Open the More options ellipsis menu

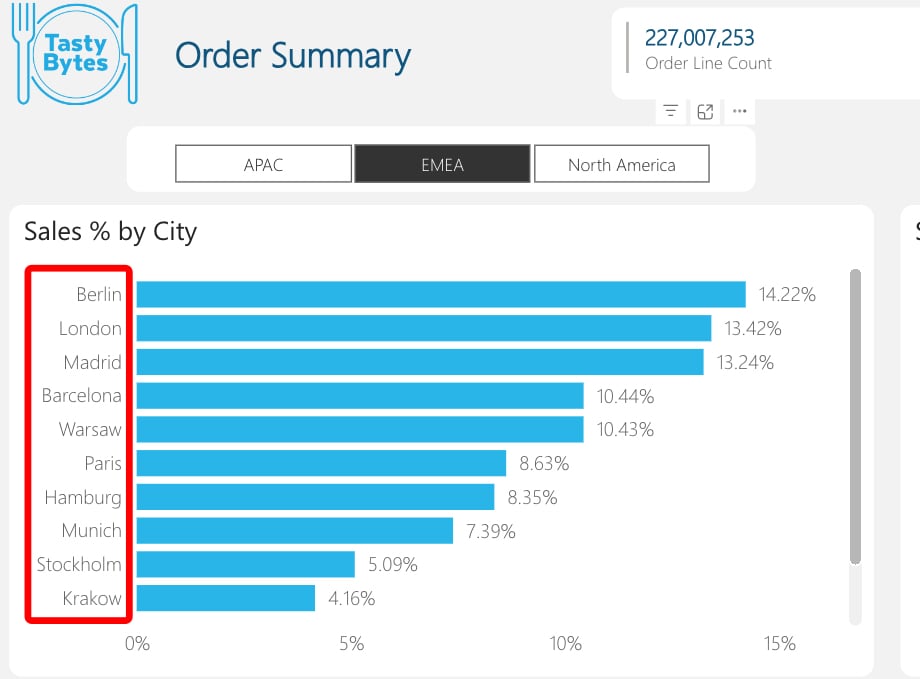pyautogui.click(x=739, y=111)
